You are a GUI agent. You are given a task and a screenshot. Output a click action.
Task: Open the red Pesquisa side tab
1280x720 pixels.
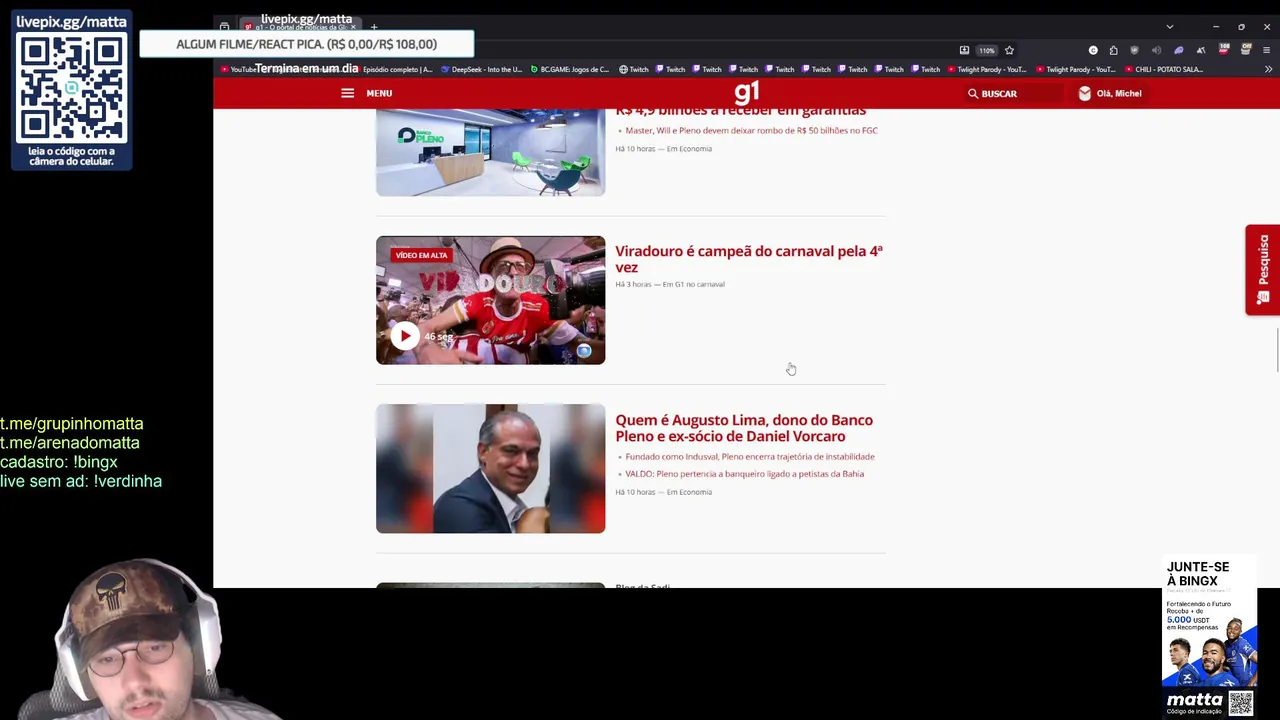click(1263, 270)
